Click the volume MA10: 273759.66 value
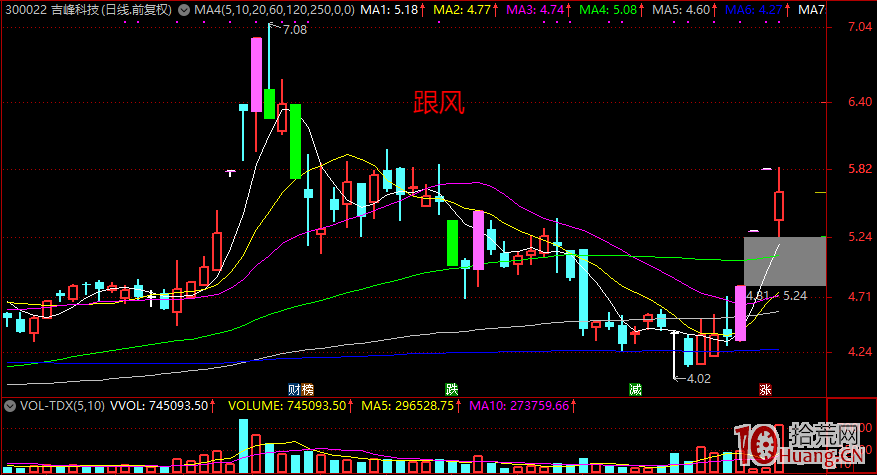Viewport: 877px width, 475px height. click(x=519, y=406)
